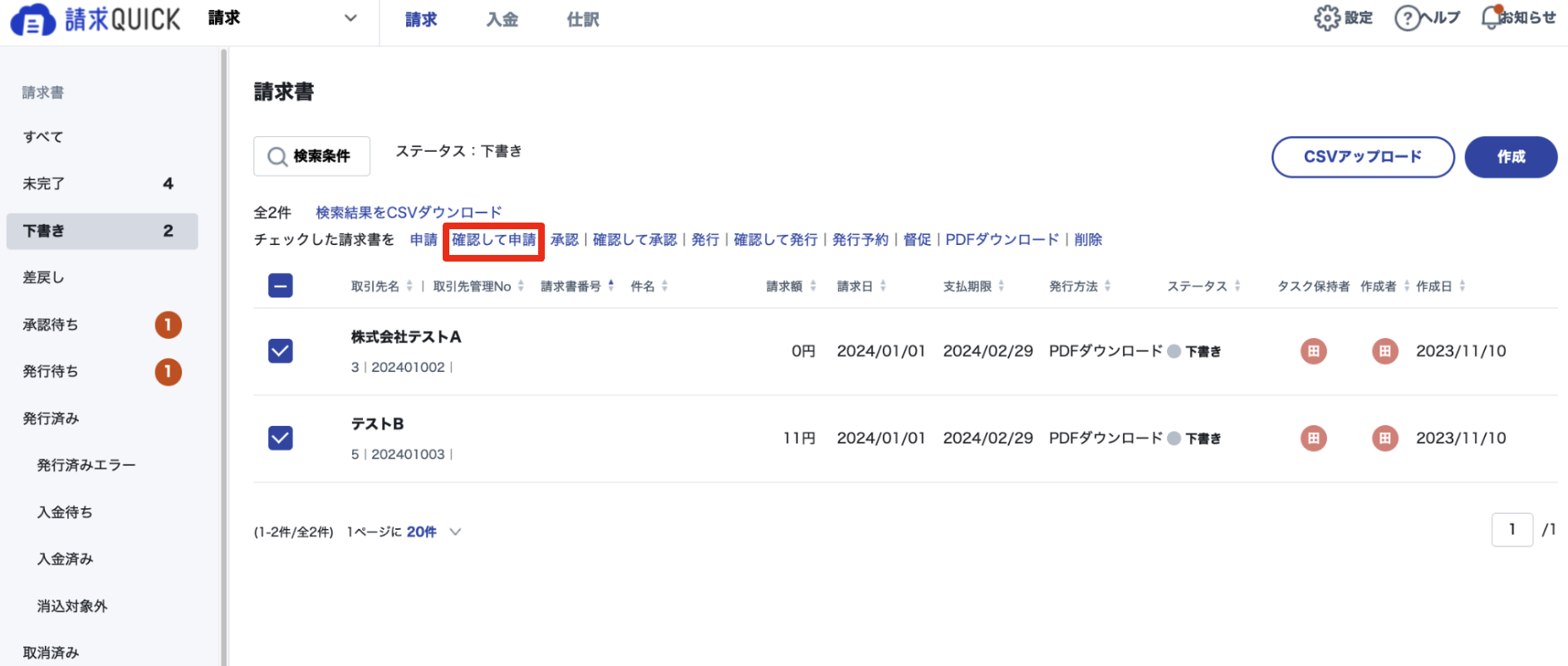Sort by 取引先管理No column

(x=521, y=286)
